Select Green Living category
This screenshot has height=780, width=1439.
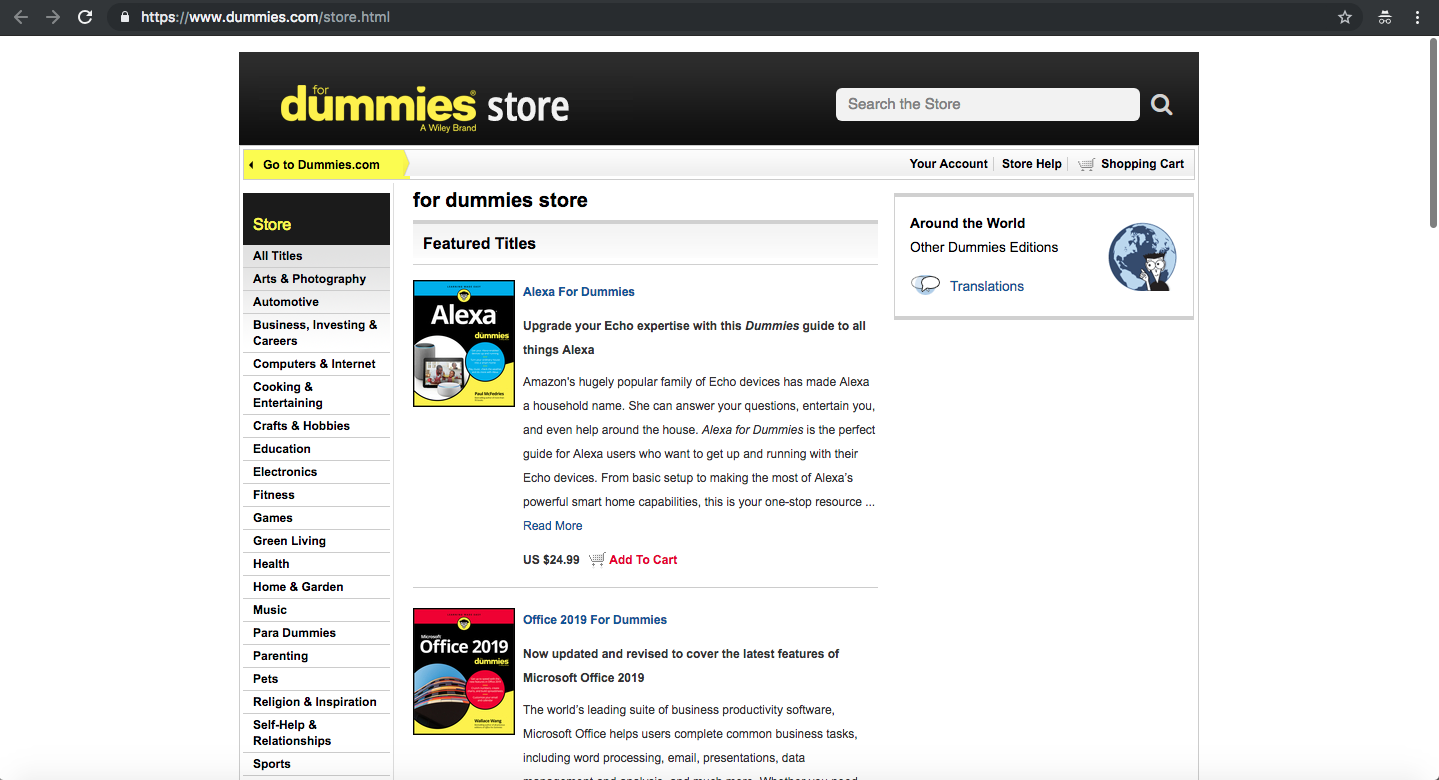click(316, 541)
